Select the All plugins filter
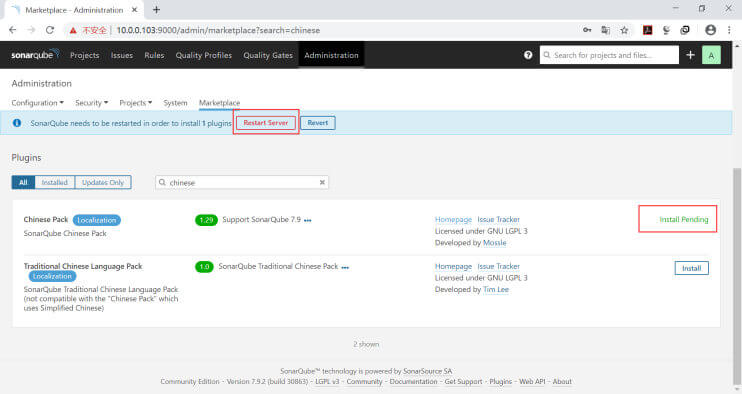This screenshot has width=742, height=394. (x=23, y=182)
